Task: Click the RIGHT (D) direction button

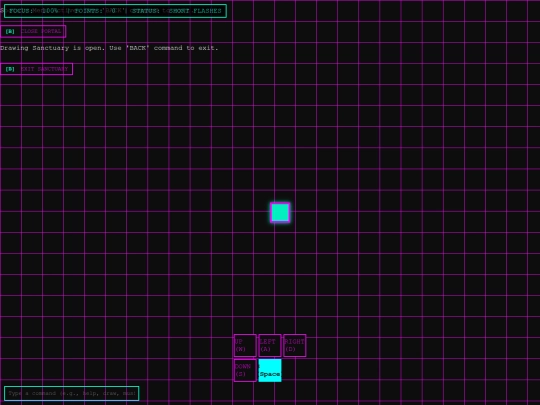Action: (295, 345)
